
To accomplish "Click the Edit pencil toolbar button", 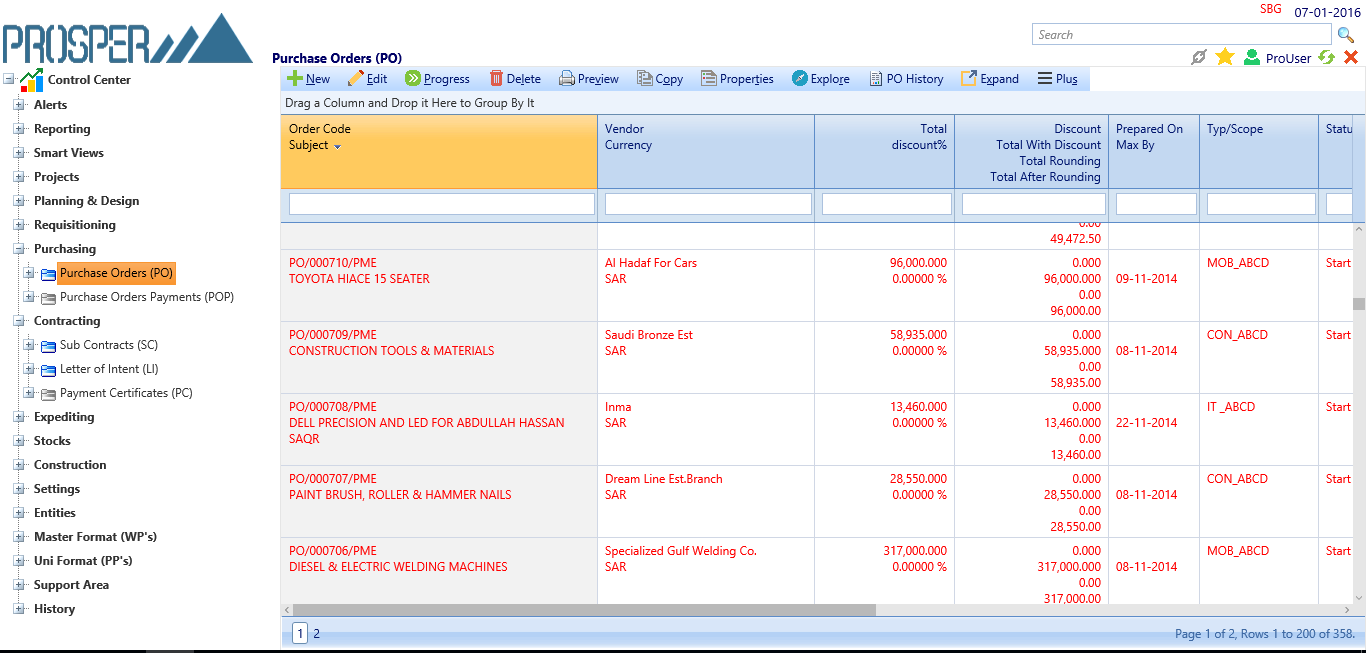I will click(x=367, y=79).
